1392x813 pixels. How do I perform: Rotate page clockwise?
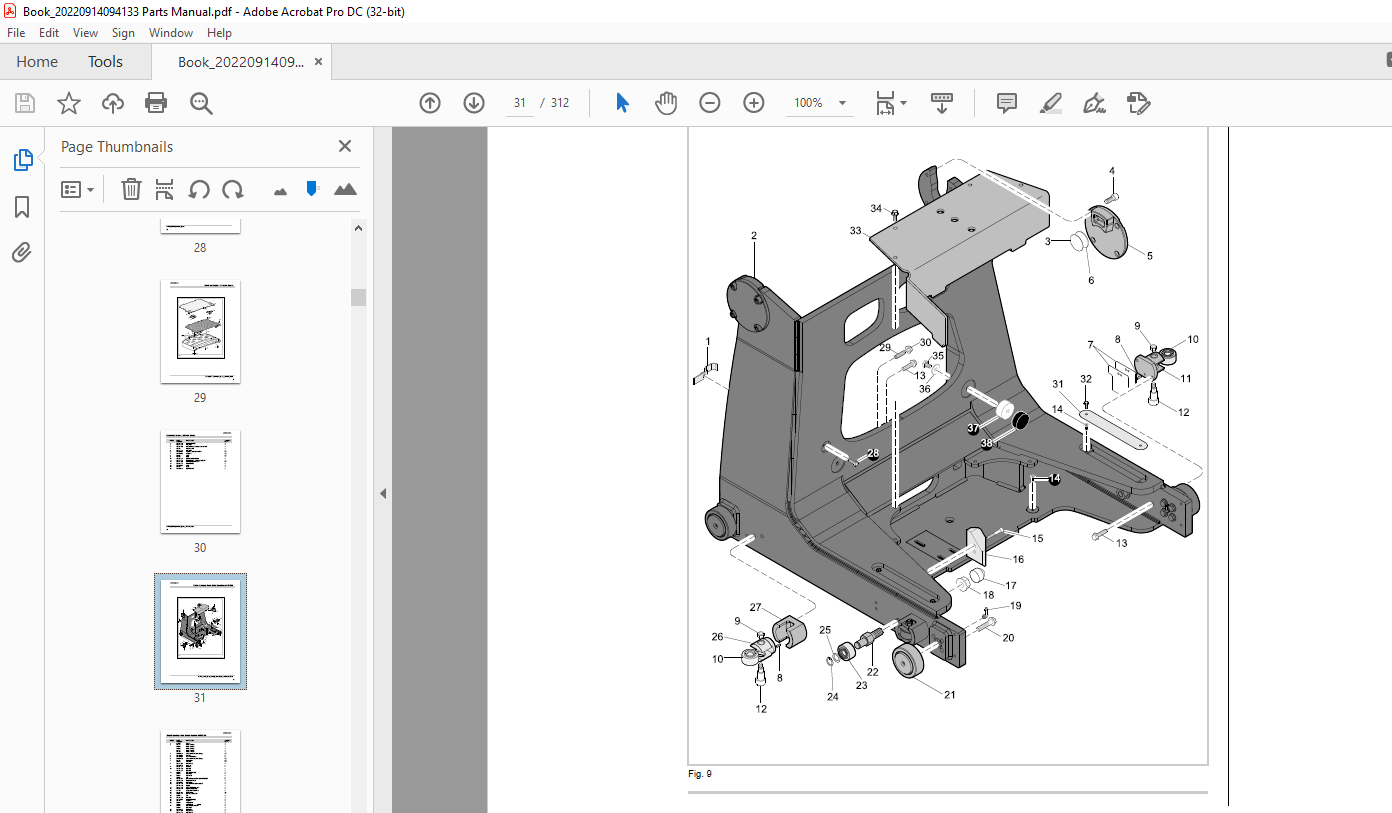coord(233,189)
